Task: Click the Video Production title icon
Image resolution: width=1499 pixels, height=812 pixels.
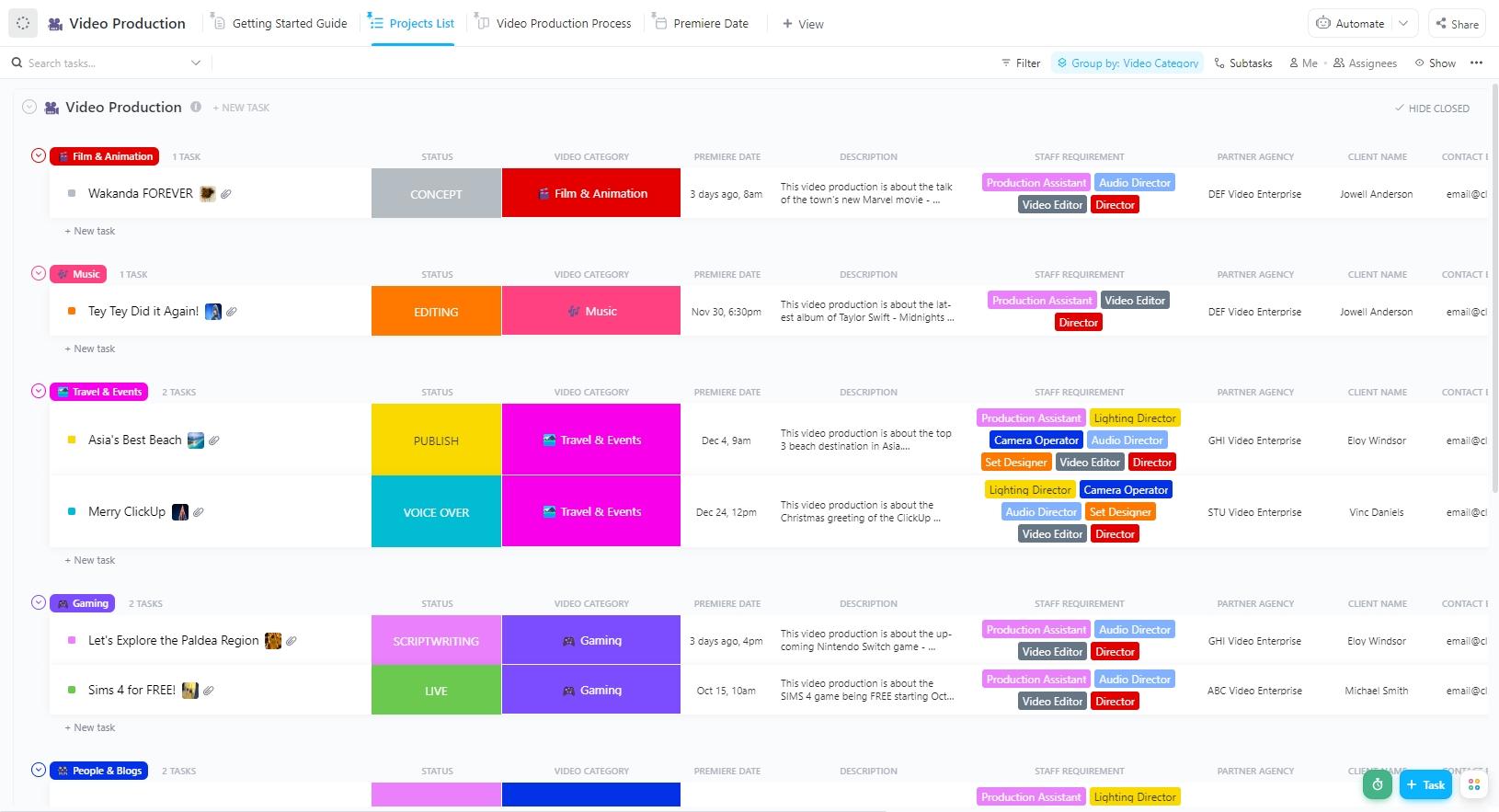Action: point(55,24)
